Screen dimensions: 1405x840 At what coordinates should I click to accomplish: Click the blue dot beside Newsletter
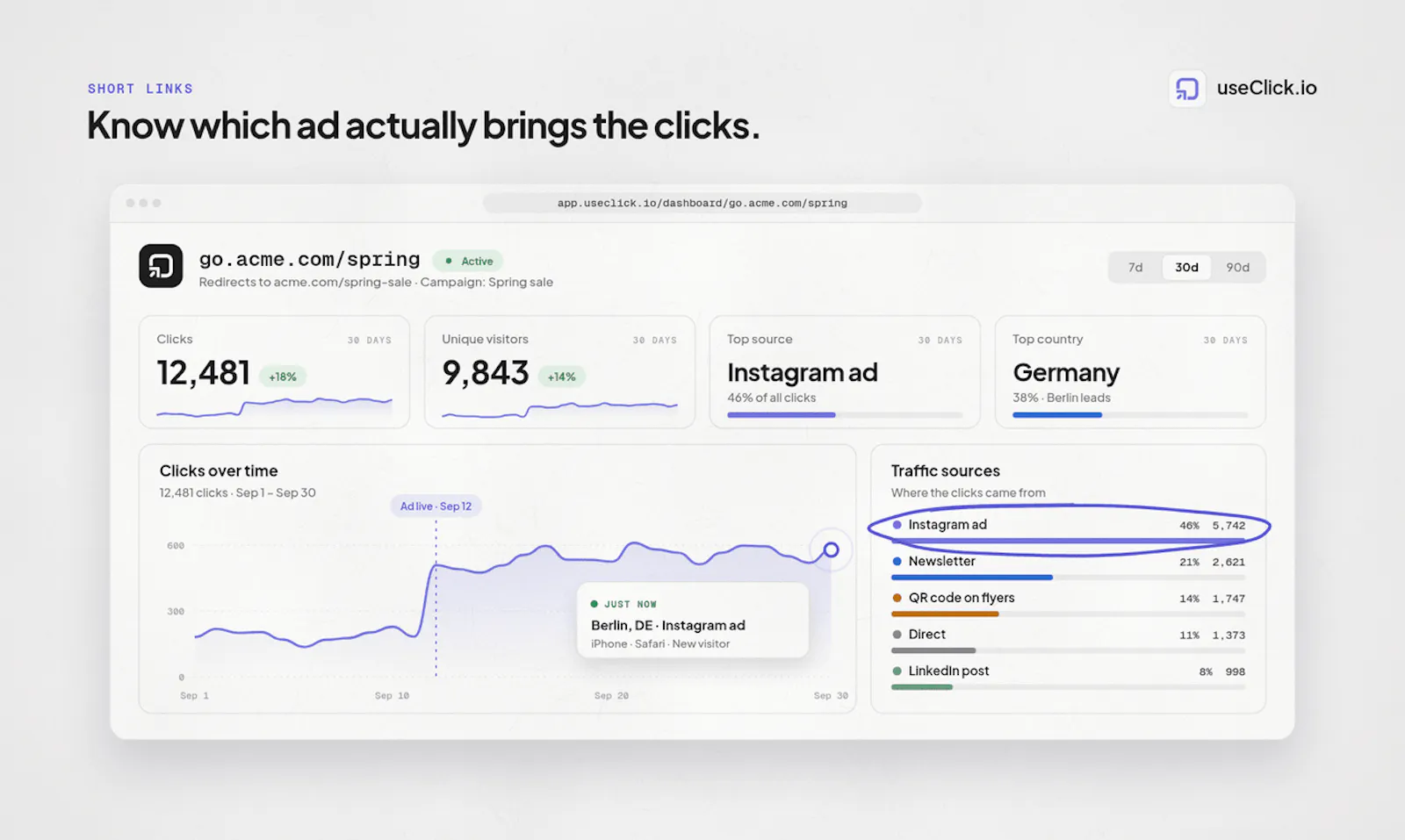[x=897, y=562]
